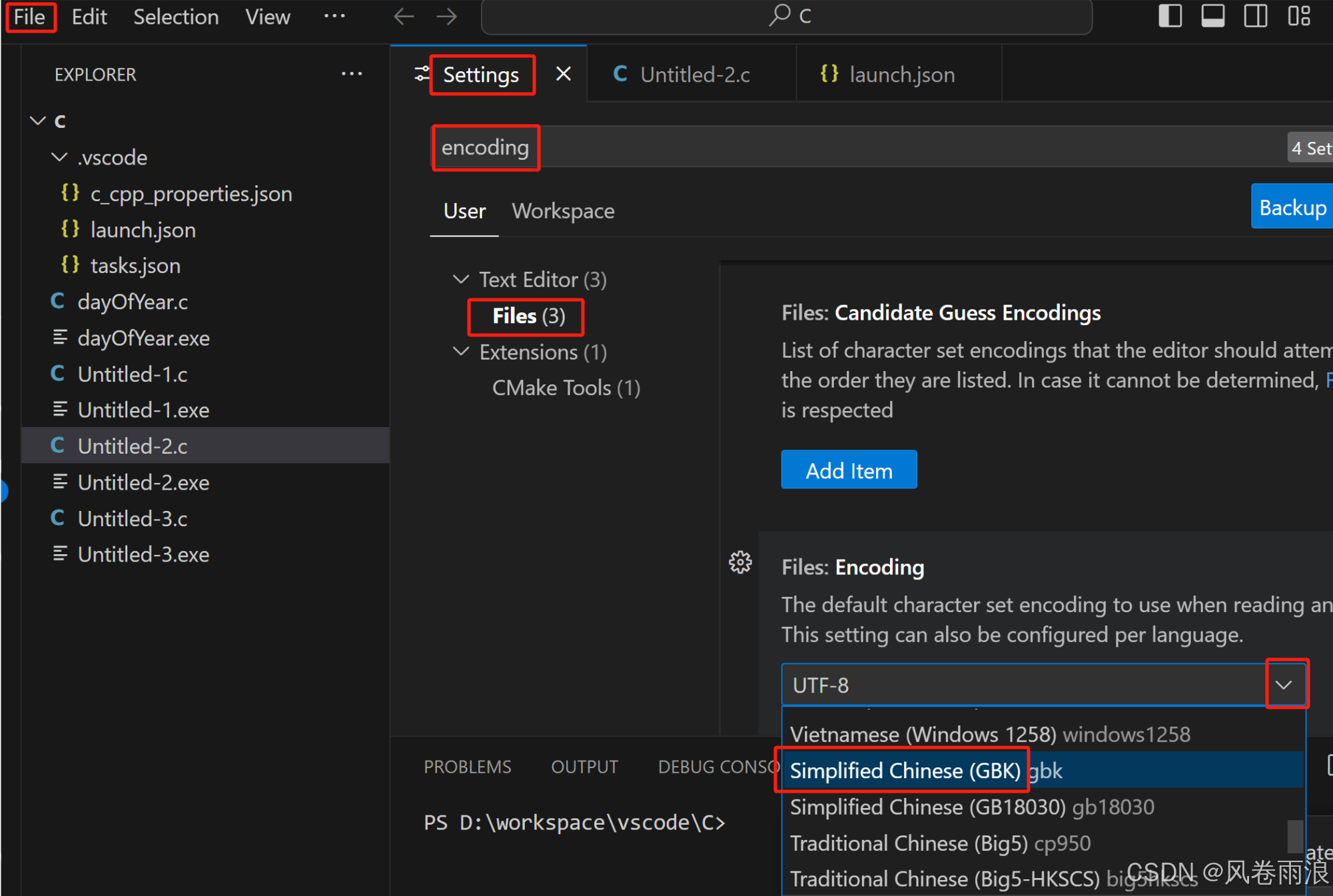Collapse Text Editor settings group
The image size is (1333, 896).
click(461, 279)
